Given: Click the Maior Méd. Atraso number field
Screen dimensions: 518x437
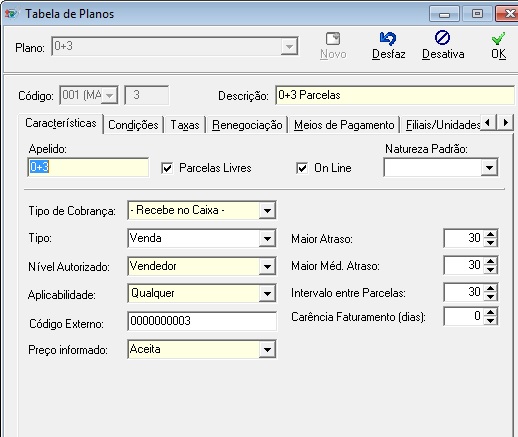Looking at the screenshot, I should coord(464,265).
